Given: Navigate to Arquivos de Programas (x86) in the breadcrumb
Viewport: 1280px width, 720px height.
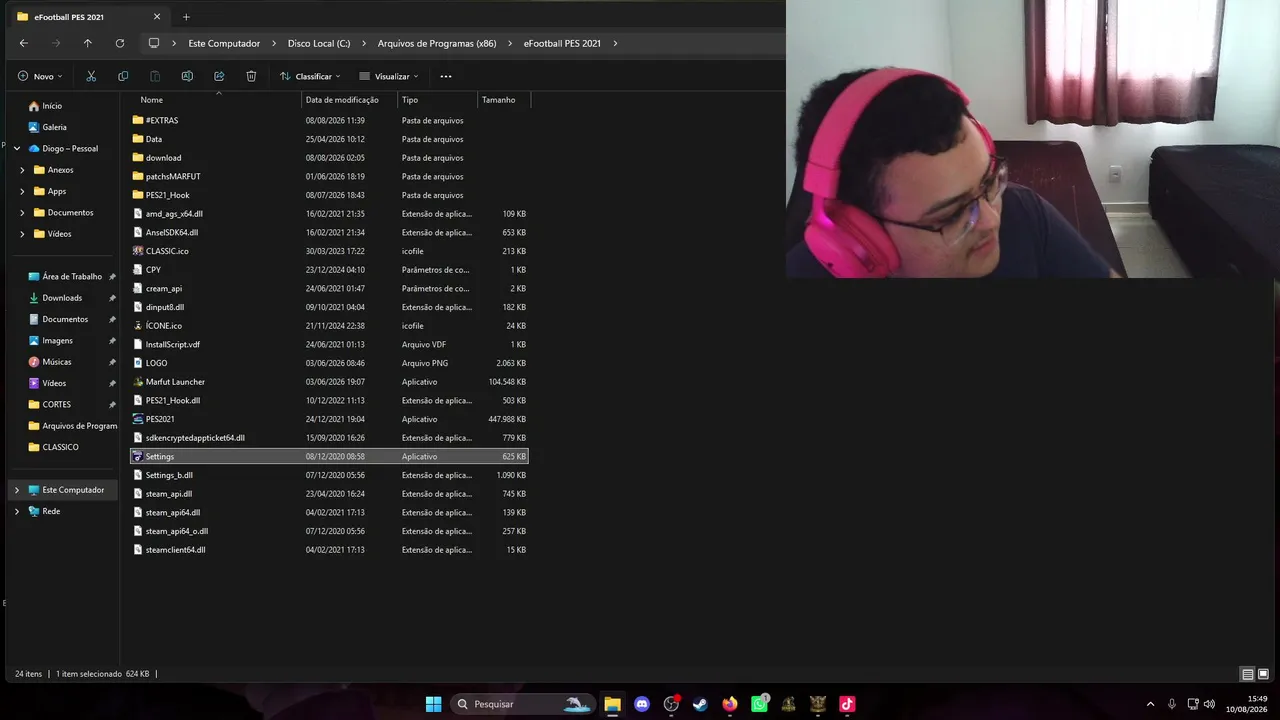Looking at the screenshot, I should [x=437, y=43].
